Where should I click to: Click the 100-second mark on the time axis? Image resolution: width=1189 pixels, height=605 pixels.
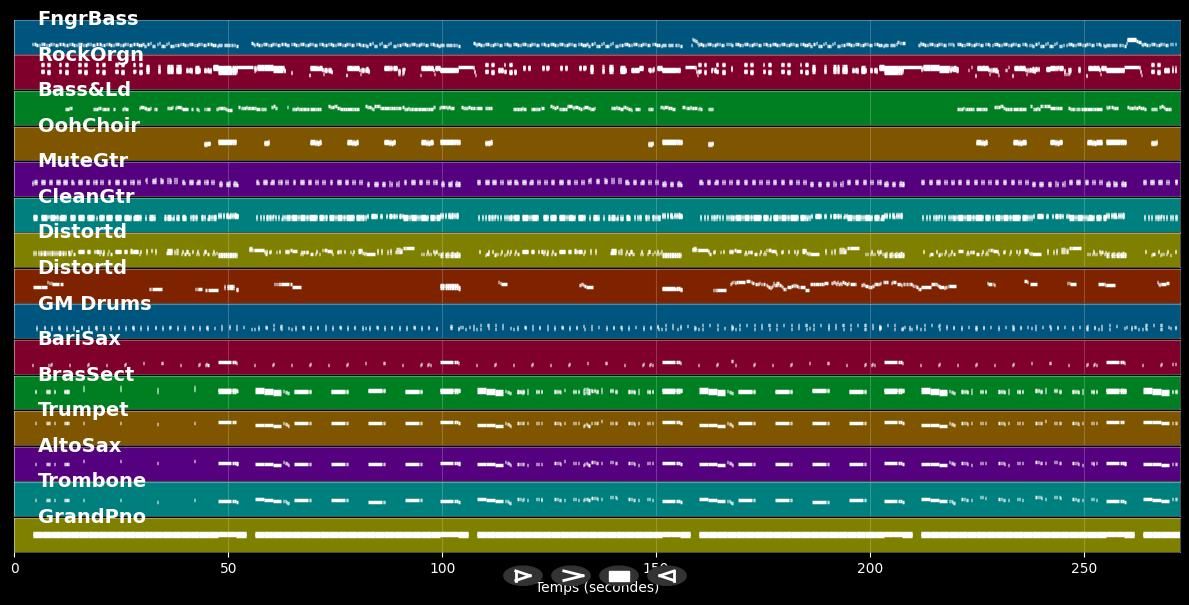click(442, 568)
